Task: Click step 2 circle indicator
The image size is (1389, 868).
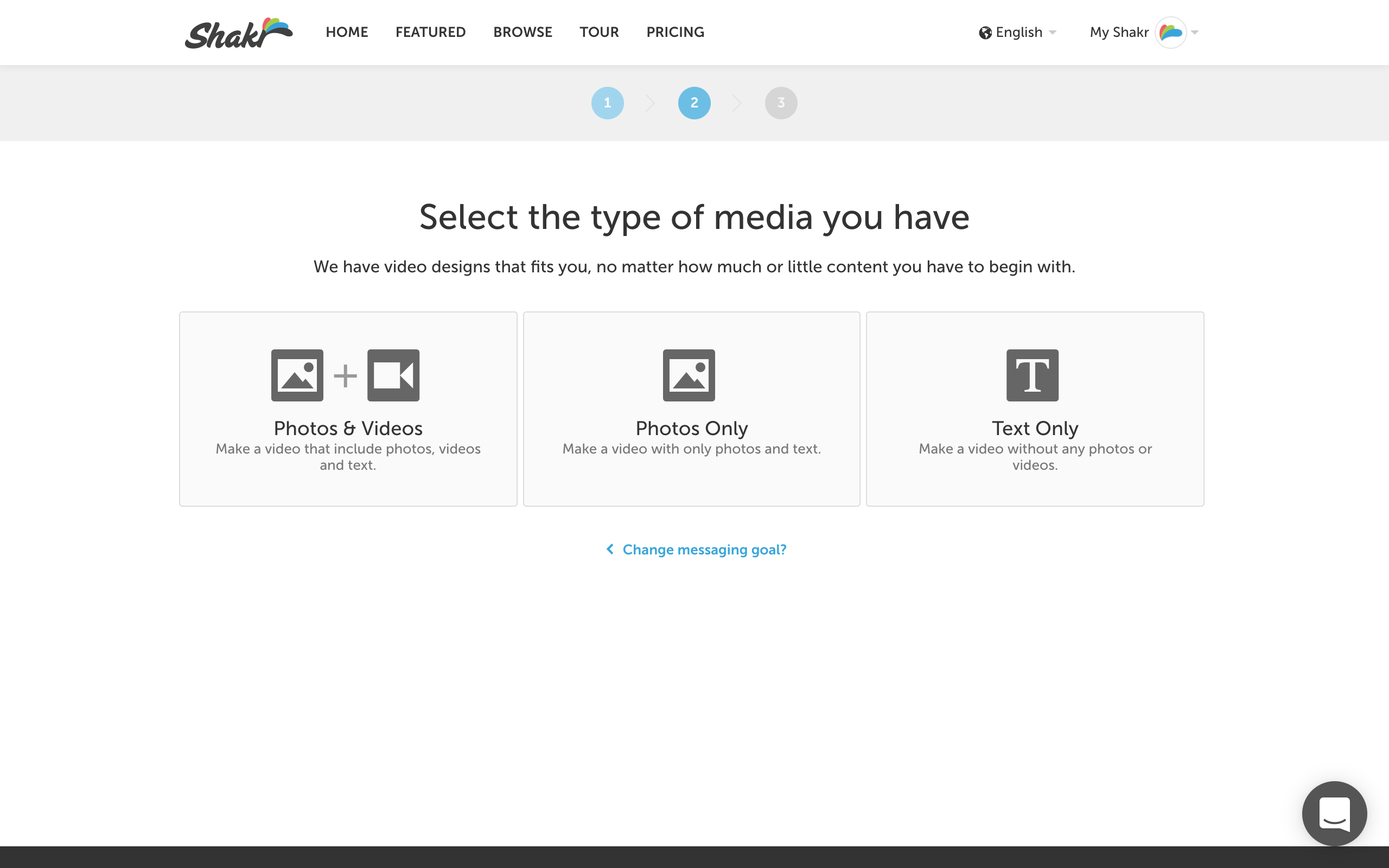Action: click(694, 103)
